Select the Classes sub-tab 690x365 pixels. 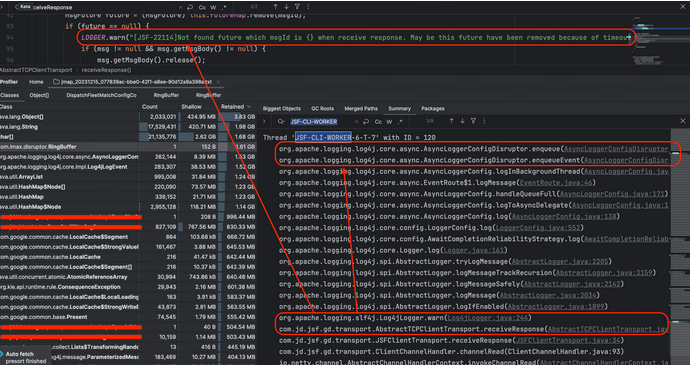tap(10, 95)
